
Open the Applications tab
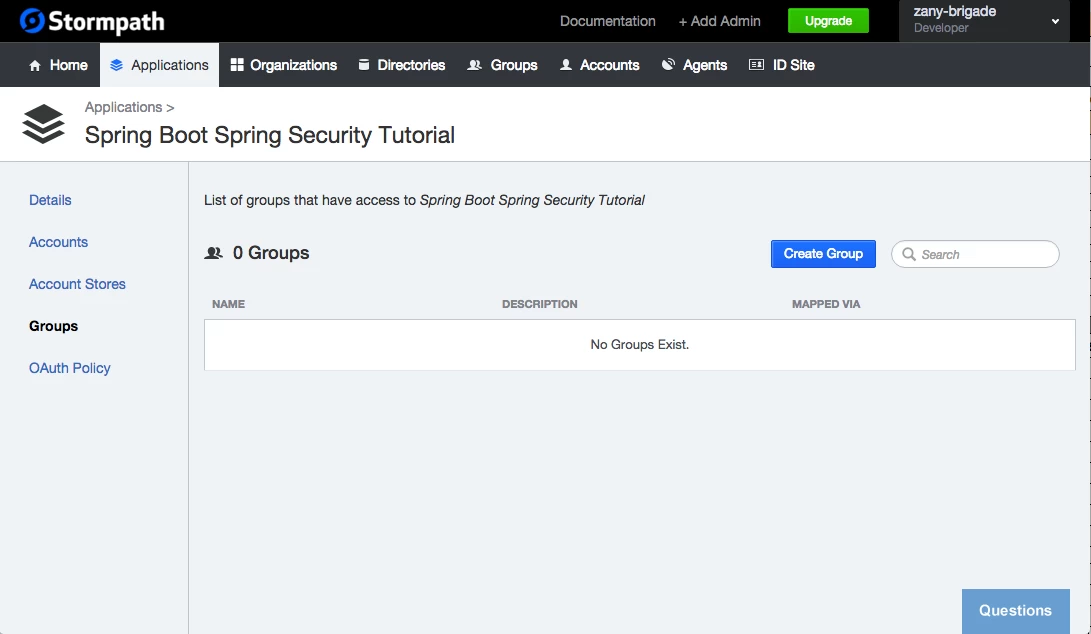coord(159,65)
